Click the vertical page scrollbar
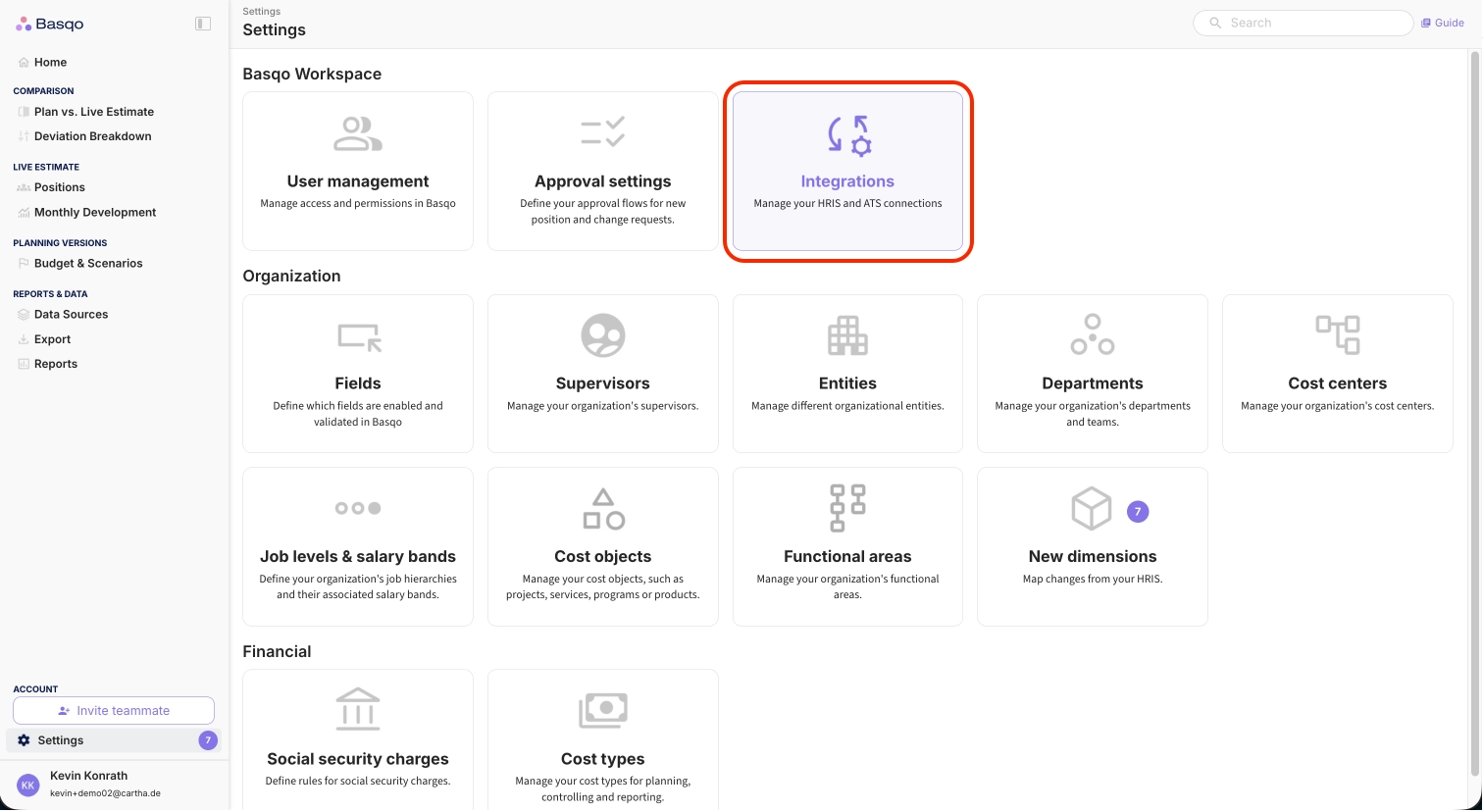The width and height of the screenshot is (1483, 812). [1474, 412]
